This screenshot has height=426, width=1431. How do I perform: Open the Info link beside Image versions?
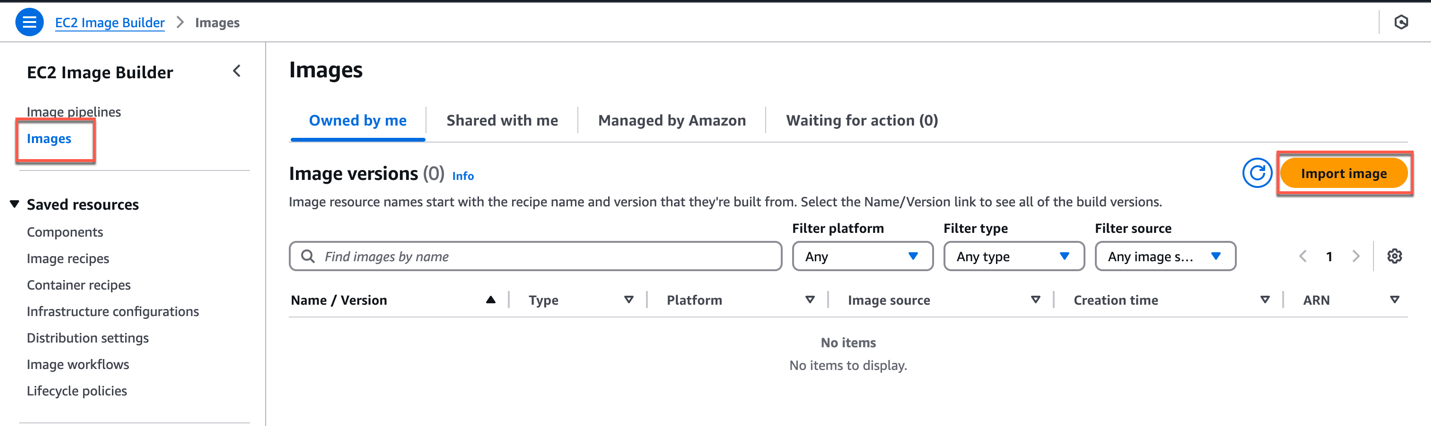coord(463,176)
